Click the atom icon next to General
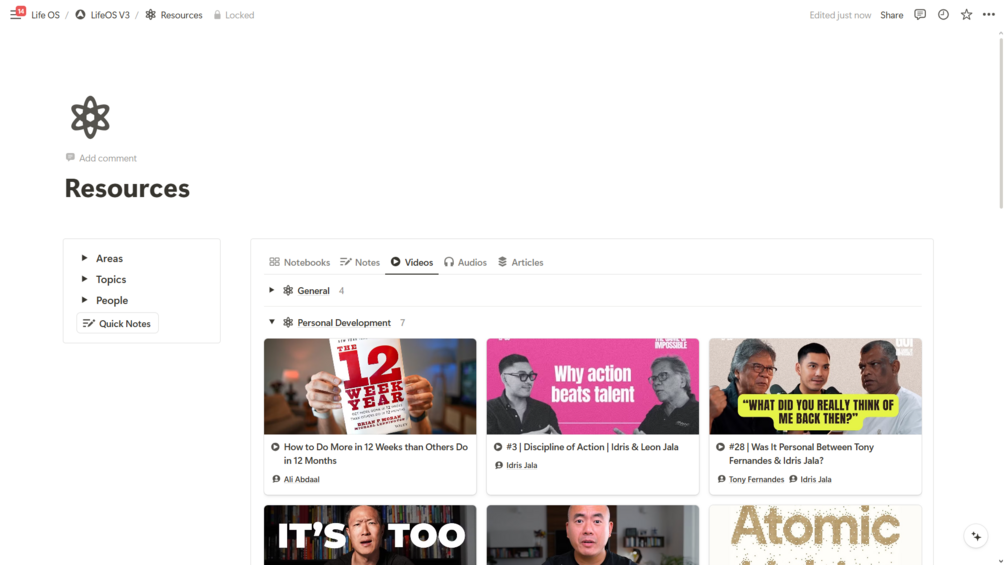 click(x=288, y=290)
